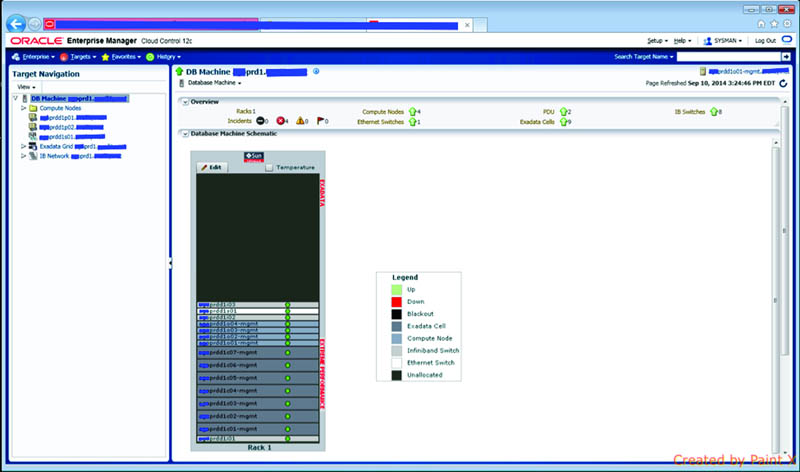Select the Exadata Grid item in navigation tree
This screenshot has width=800, height=472.
(83, 146)
